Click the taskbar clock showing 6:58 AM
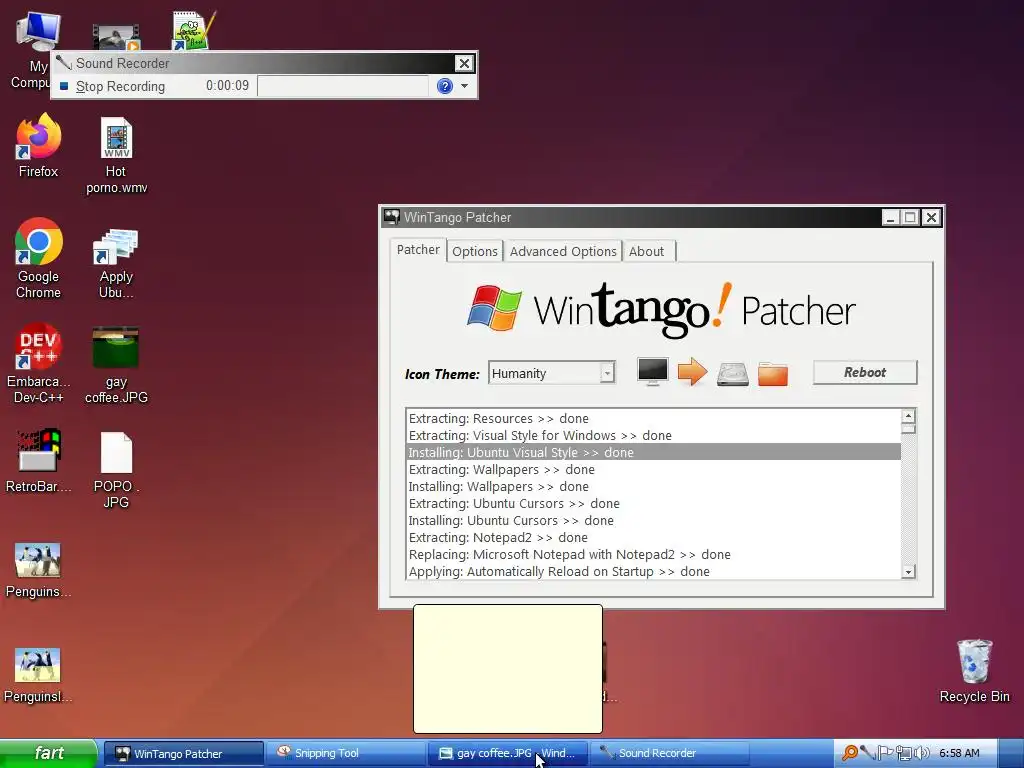Screen dimensions: 1024x768 click(959, 753)
